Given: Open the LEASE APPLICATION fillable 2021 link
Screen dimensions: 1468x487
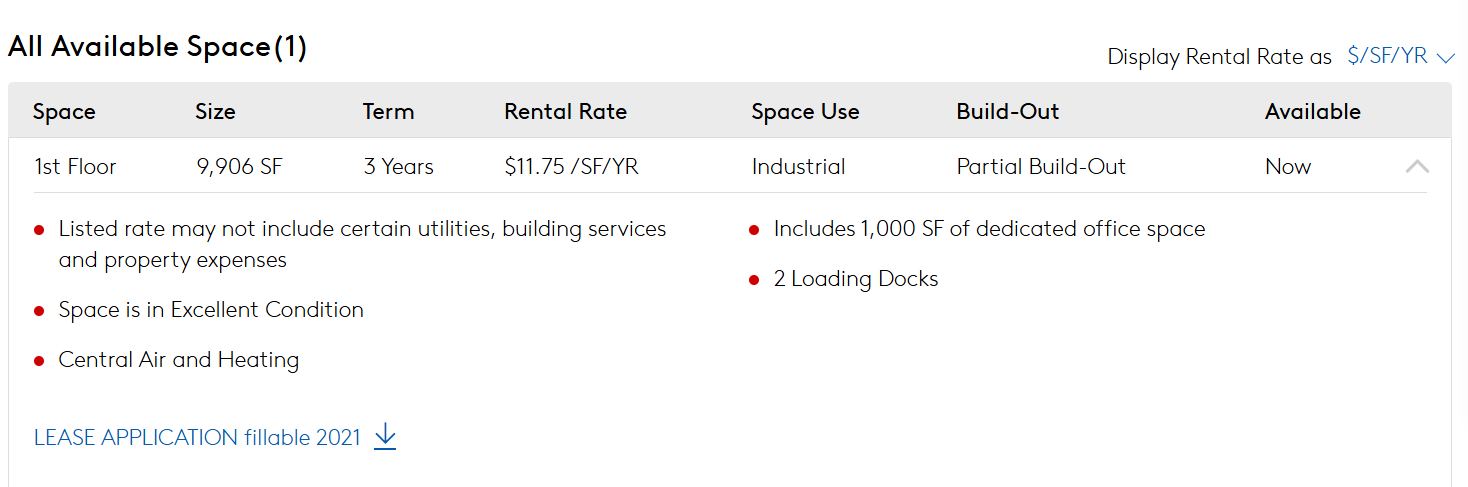Looking at the screenshot, I should tap(197, 438).
